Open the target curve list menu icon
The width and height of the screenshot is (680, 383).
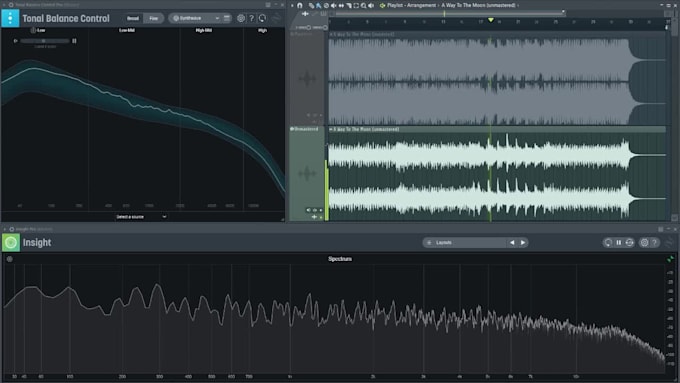(227, 18)
